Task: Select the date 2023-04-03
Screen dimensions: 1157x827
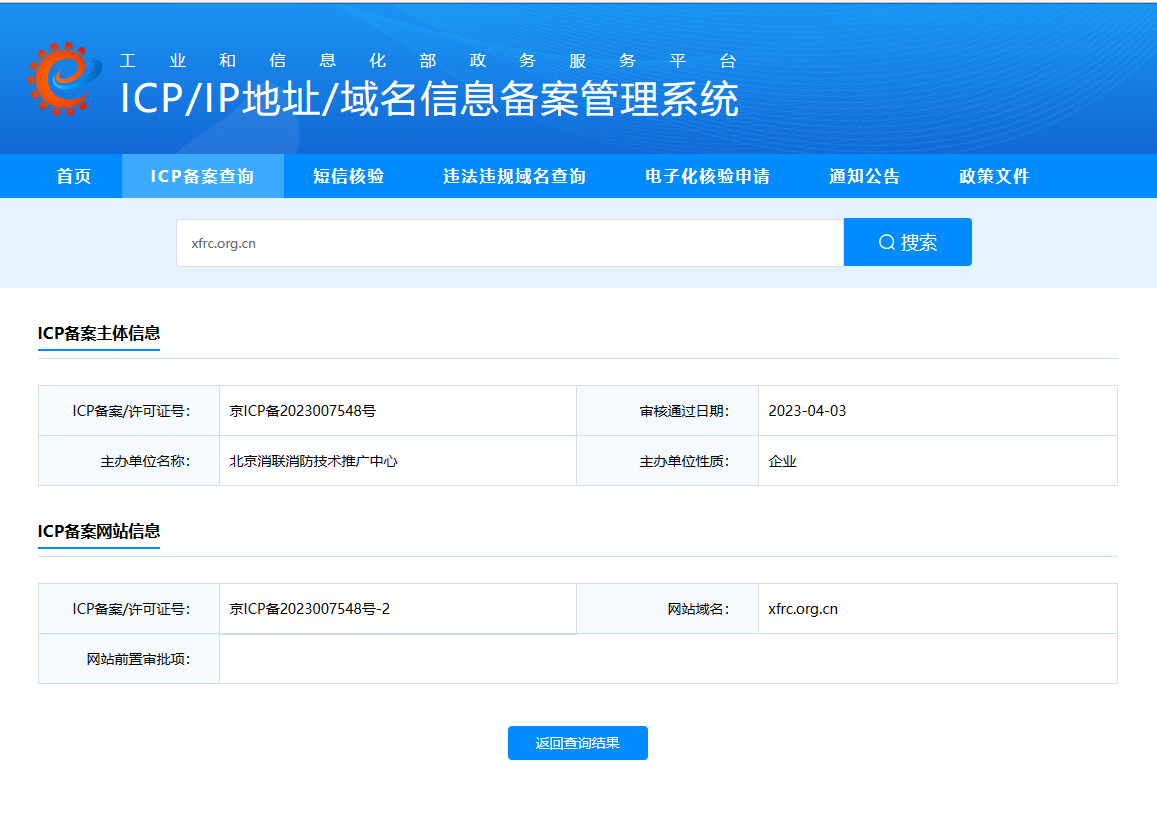Action: [x=807, y=411]
